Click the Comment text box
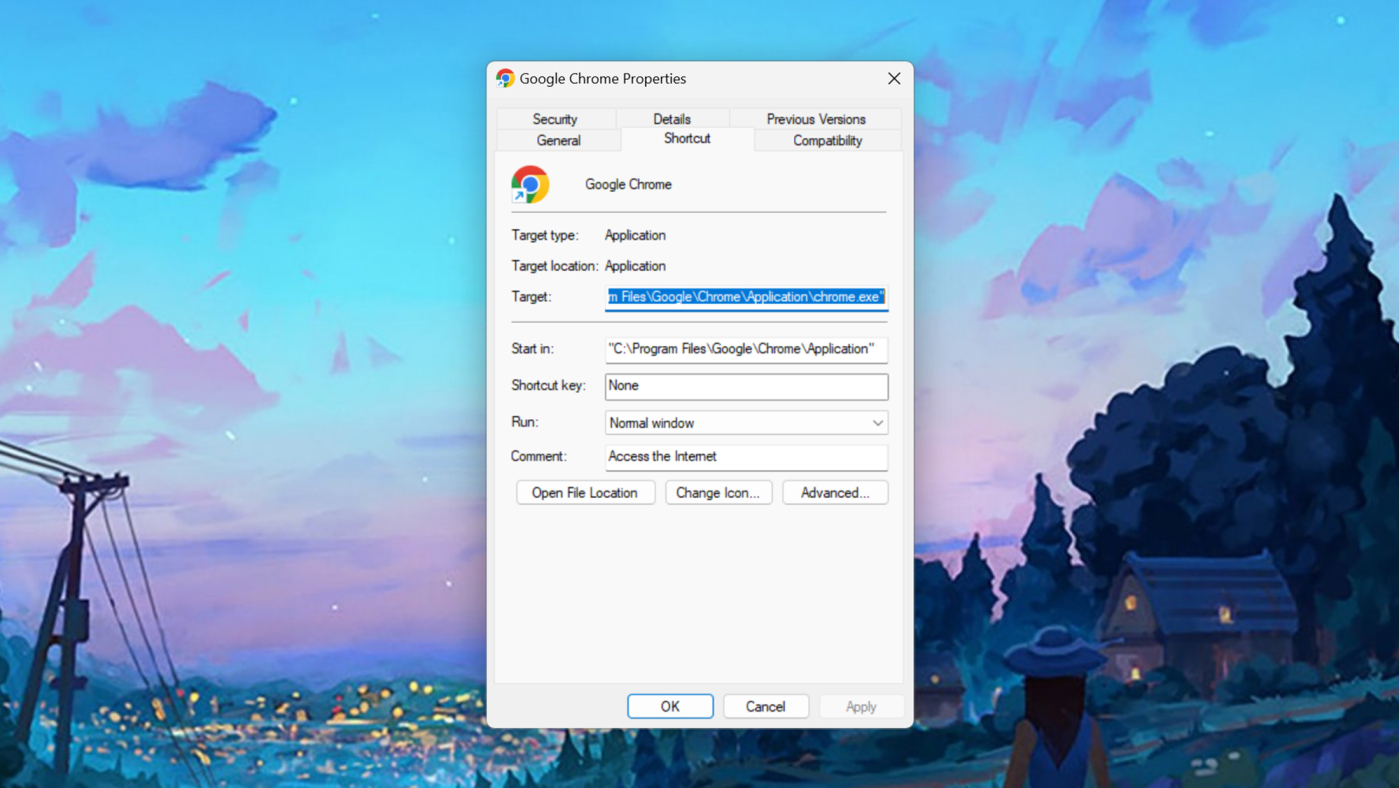Viewport: 1399px width, 788px height. (x=746, y=457)
